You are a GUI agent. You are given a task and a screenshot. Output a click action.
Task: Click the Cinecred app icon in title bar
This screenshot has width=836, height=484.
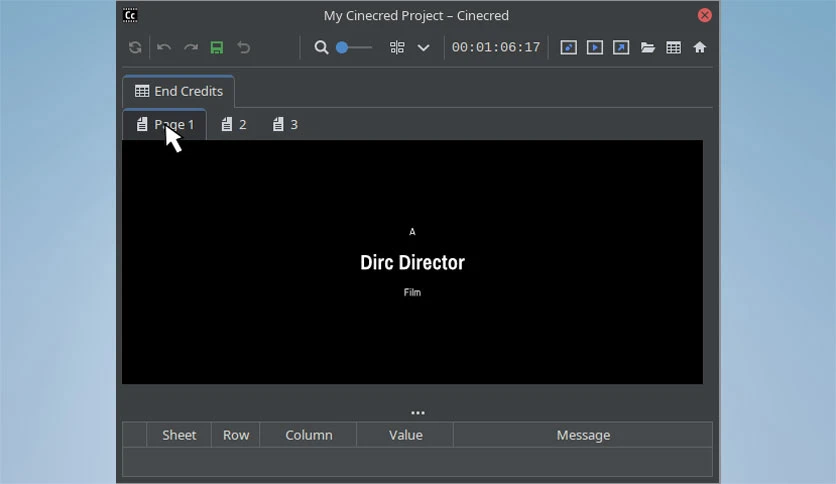coord(130,15)
